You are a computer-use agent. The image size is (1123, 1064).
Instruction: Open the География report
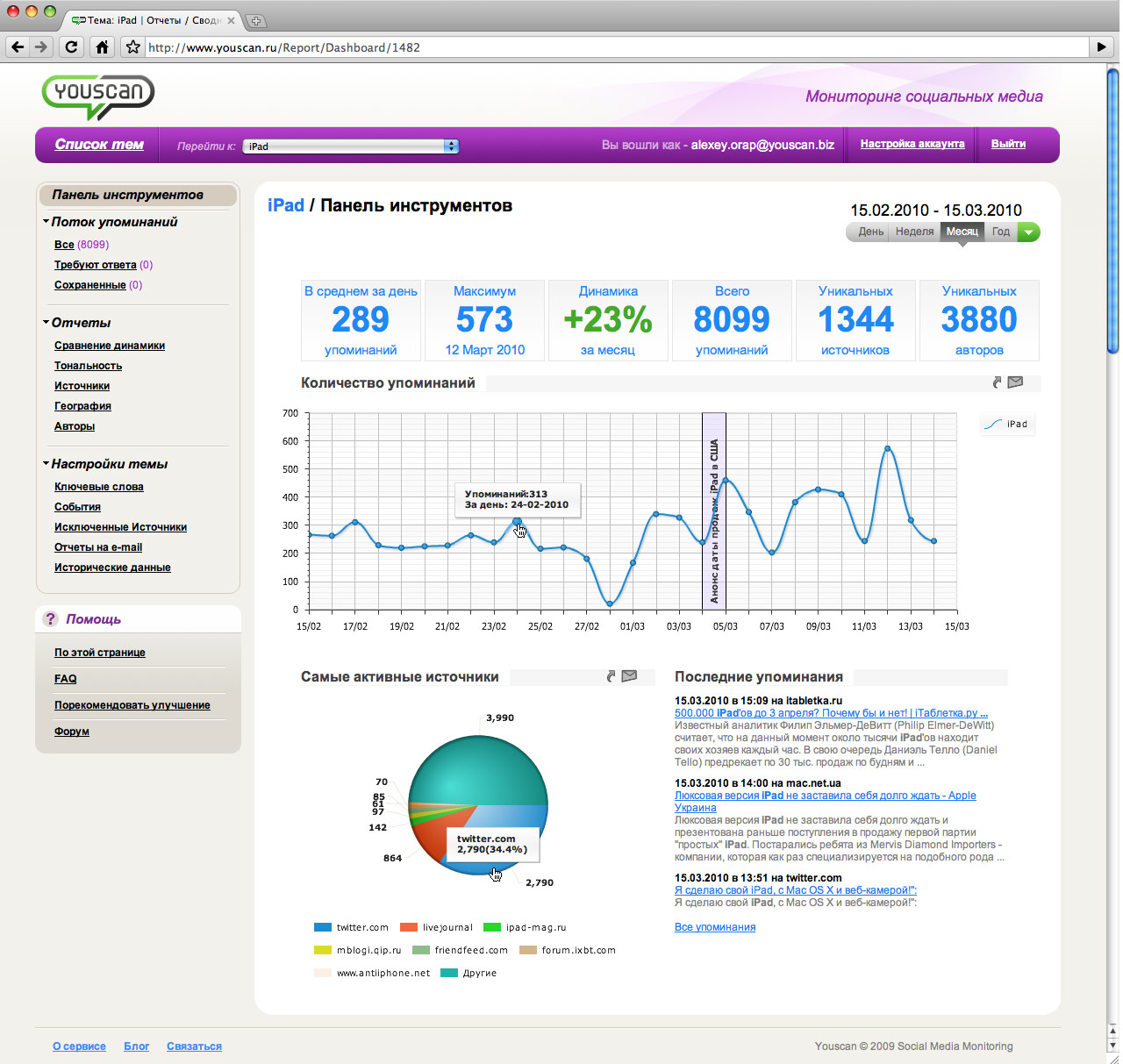click(82, 406)
